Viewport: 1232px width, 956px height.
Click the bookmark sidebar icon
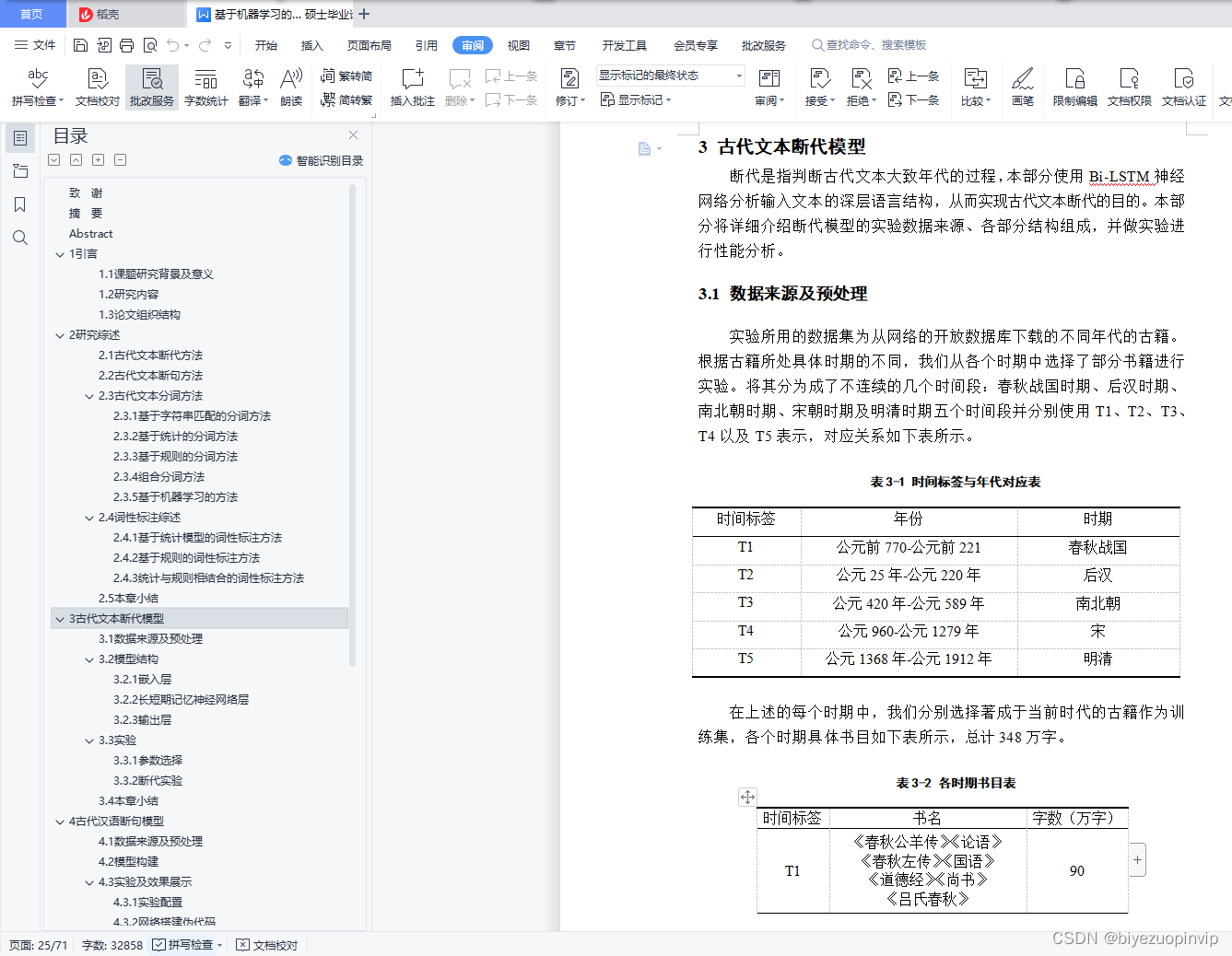point(20,204)
